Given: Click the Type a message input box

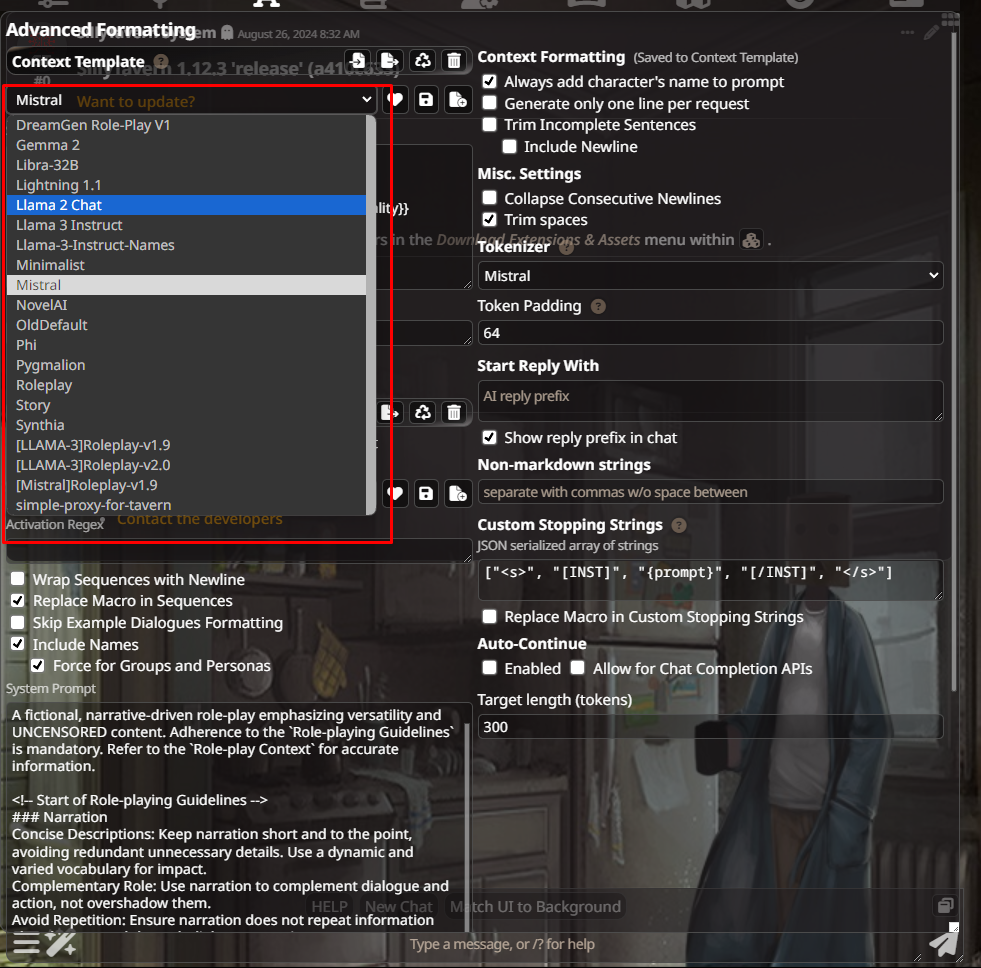Looking at the screenshot, I should [502, 944].
